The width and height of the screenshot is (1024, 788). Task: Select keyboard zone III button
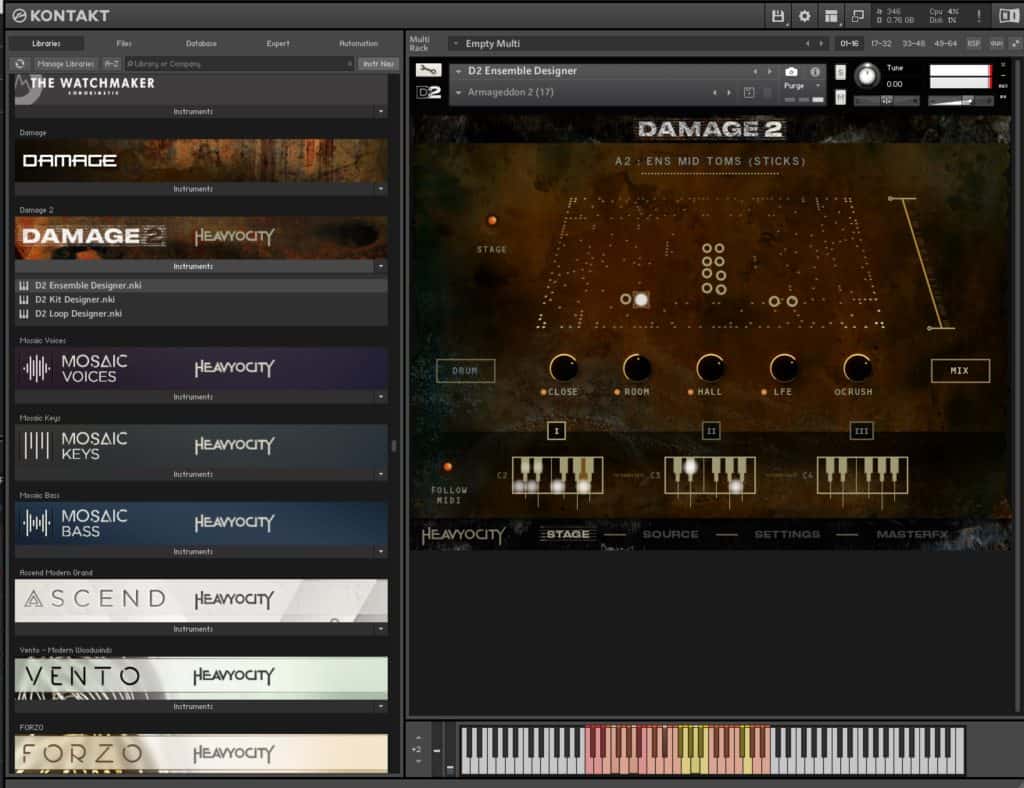[861, 431]
